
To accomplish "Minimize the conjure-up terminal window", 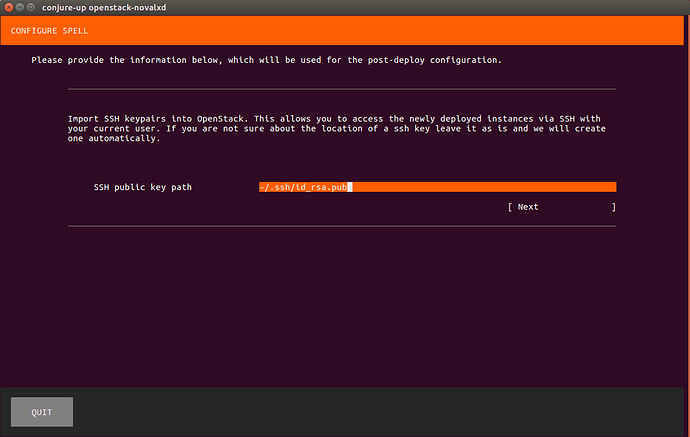I will click(x=20, y=7).
